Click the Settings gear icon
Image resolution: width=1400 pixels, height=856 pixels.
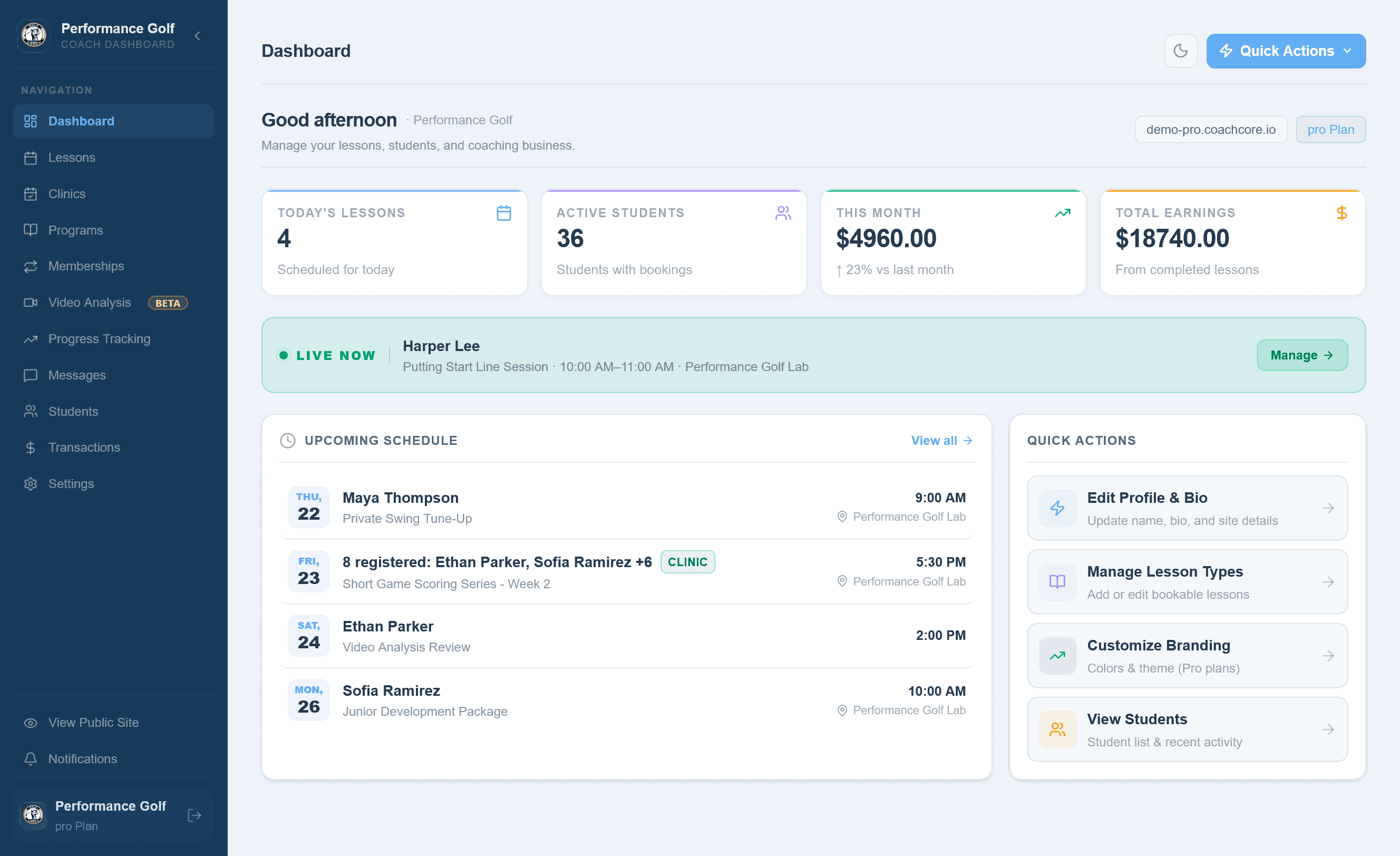tap(31, 484)
